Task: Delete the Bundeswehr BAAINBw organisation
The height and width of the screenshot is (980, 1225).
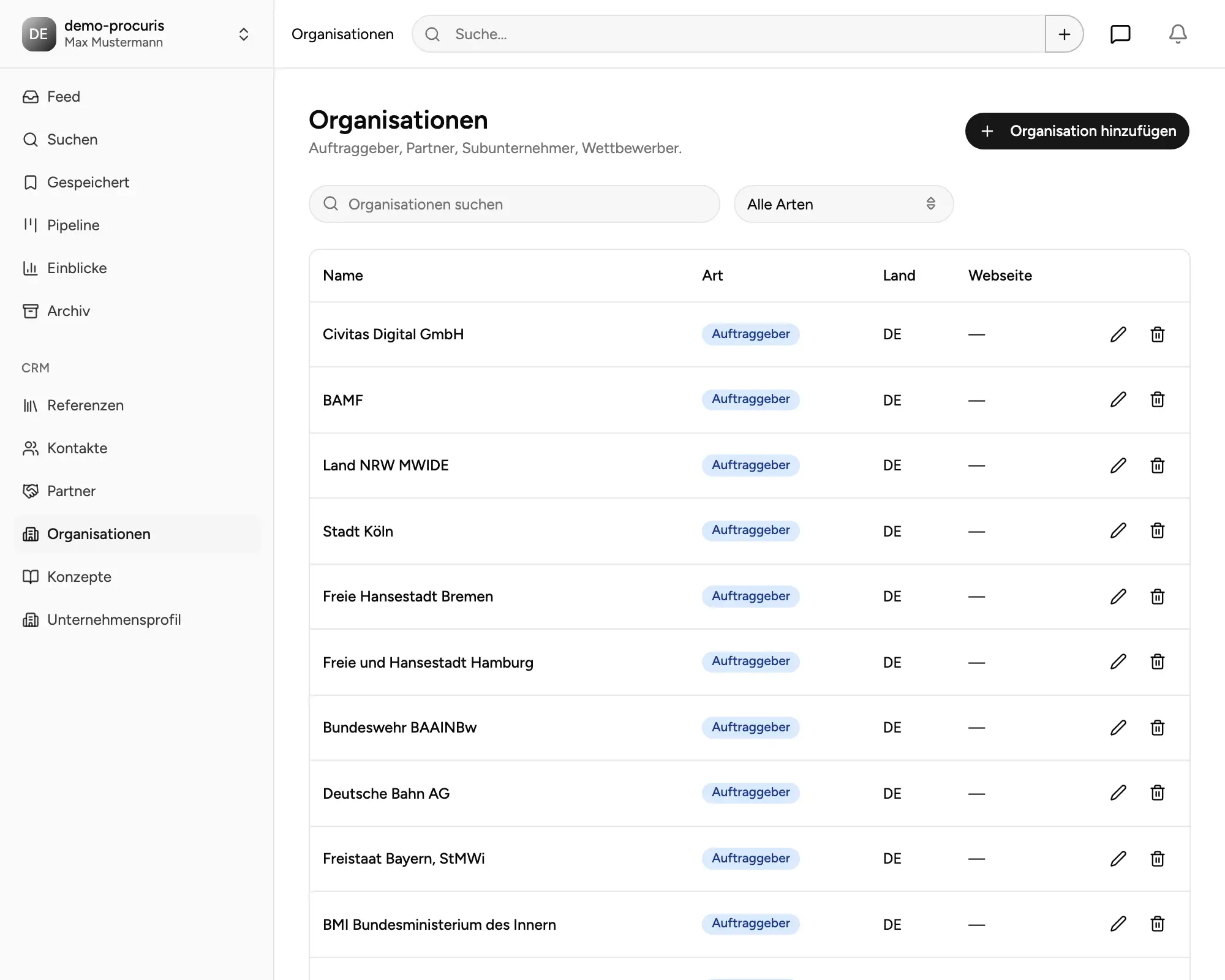Action: [x=1158, y=728]
